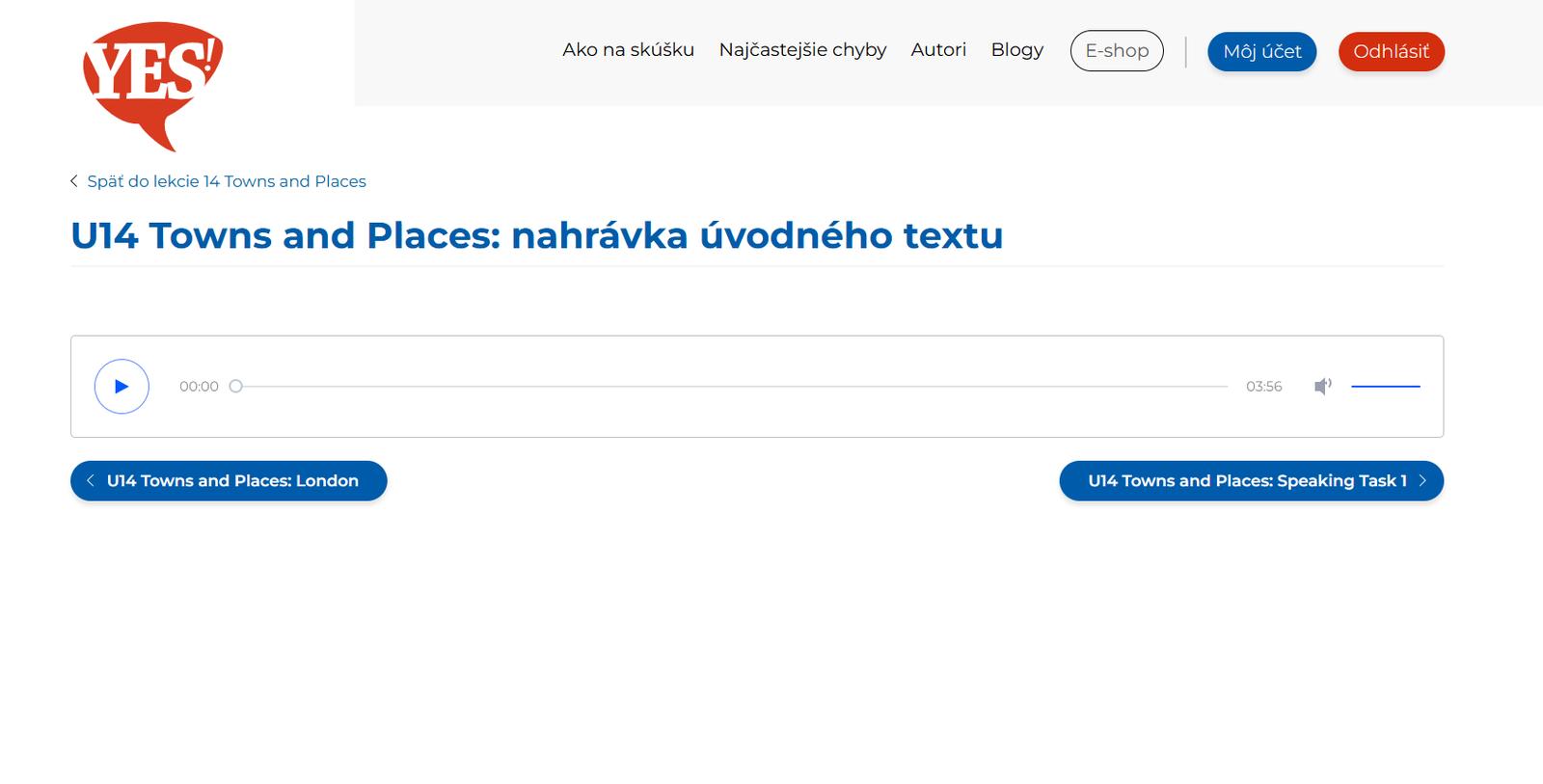Adjust the volume slider line
Viewport: 1543px width, 784px height.
pos(1385,387)
